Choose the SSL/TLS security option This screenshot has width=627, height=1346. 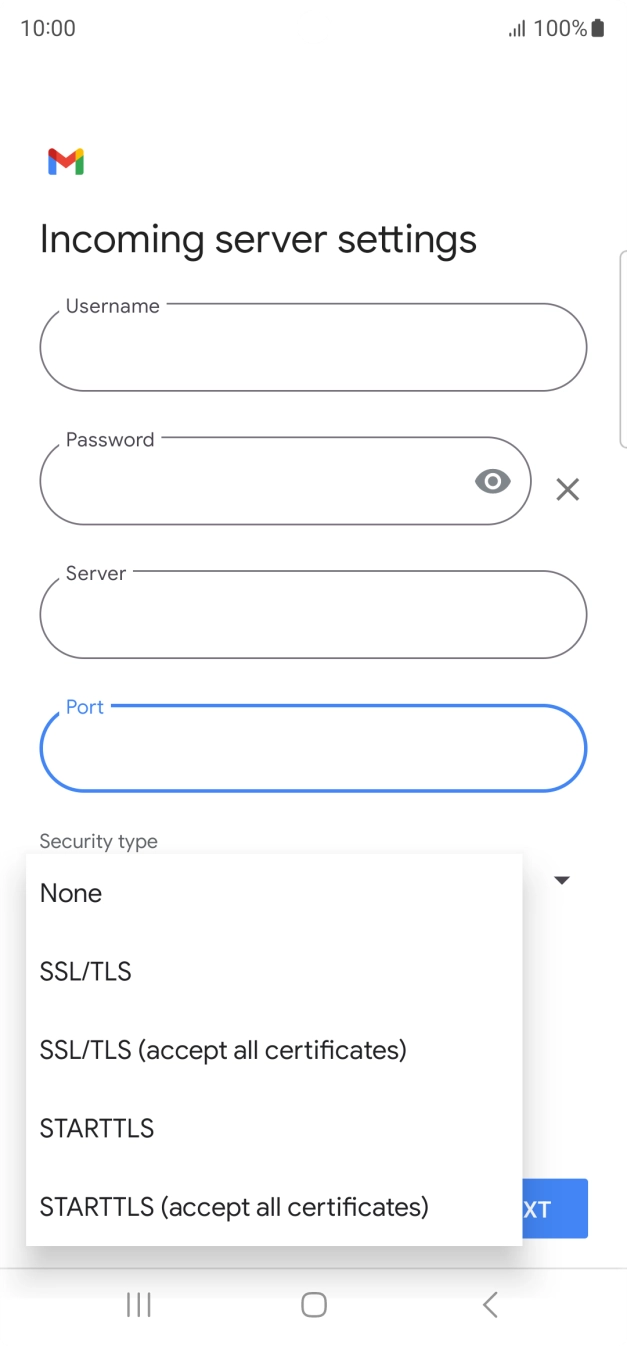(85, 971)
